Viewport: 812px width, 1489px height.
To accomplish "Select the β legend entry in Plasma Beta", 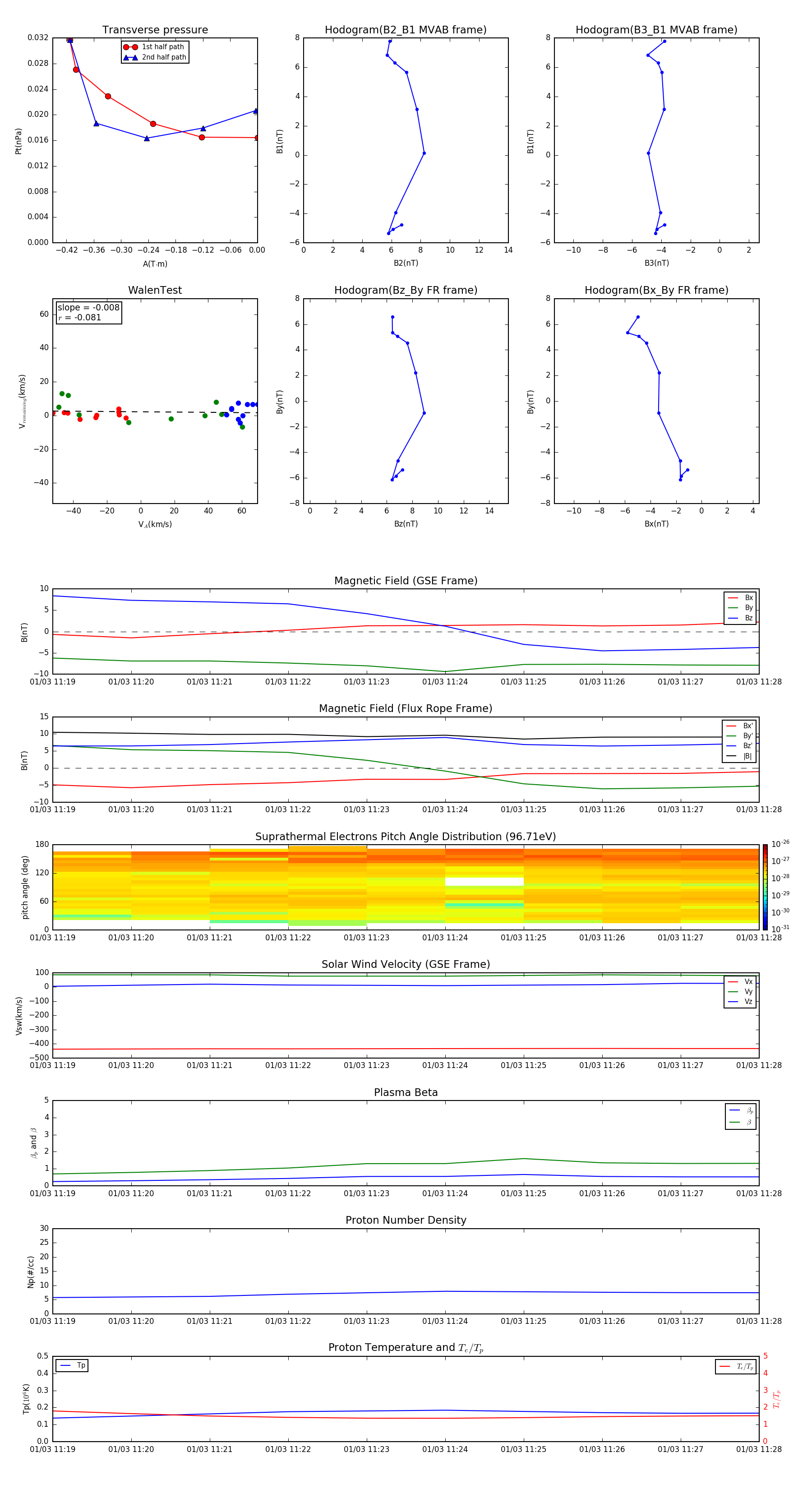I will pos(741,1122).
